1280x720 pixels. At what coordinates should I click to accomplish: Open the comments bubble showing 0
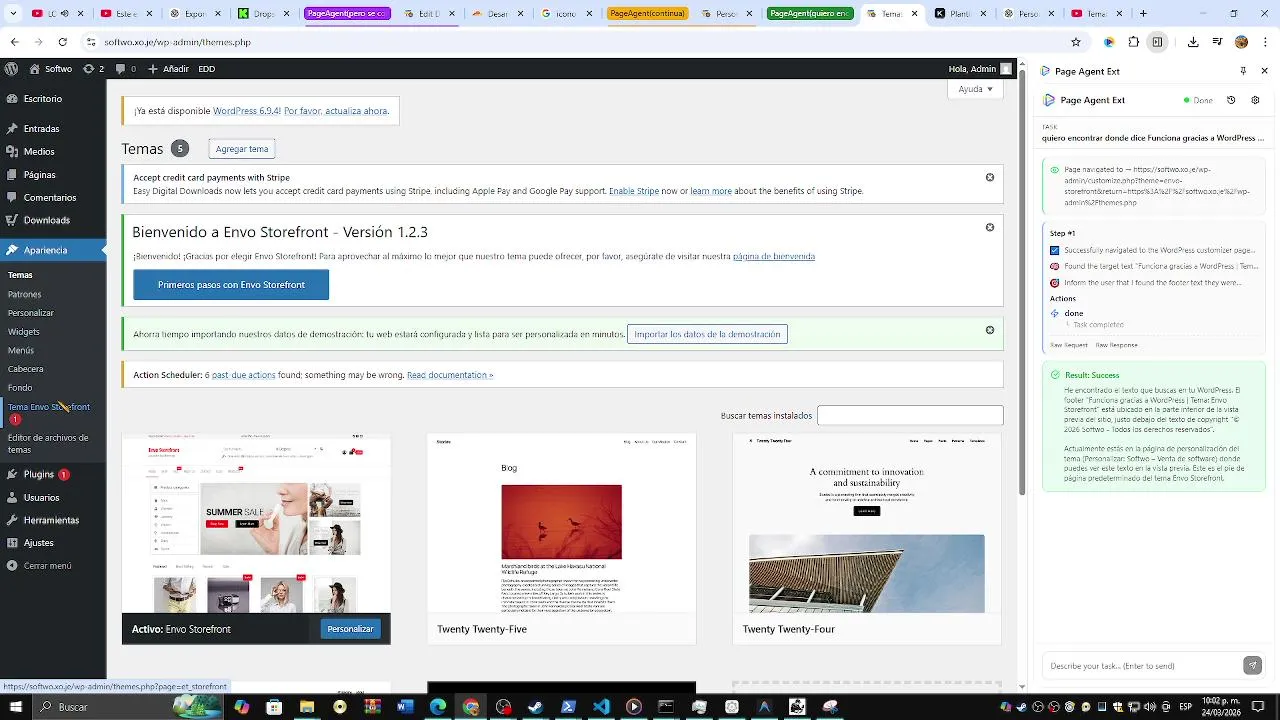125,69
